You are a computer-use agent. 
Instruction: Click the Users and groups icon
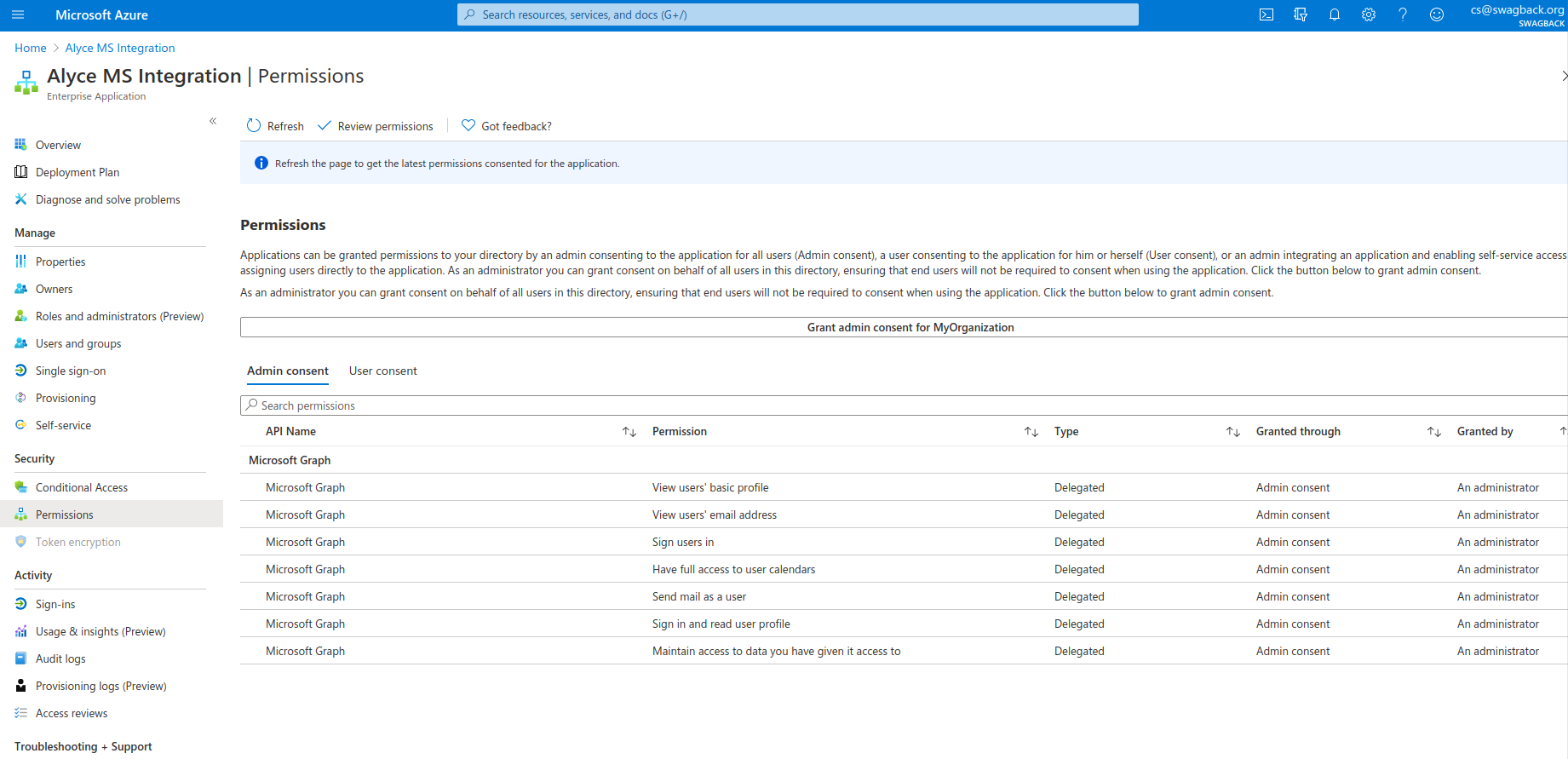(21, 343)
